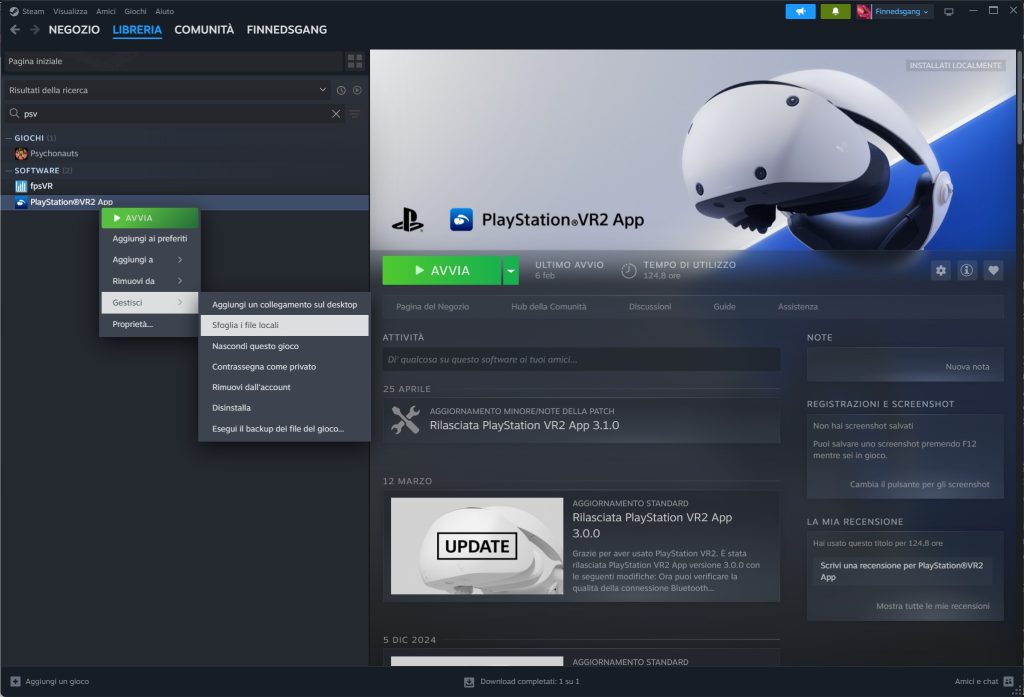Open the dropdown arrow beside AVVIA button
Viewport: 1024px width, 697px height.
[511, 270]
